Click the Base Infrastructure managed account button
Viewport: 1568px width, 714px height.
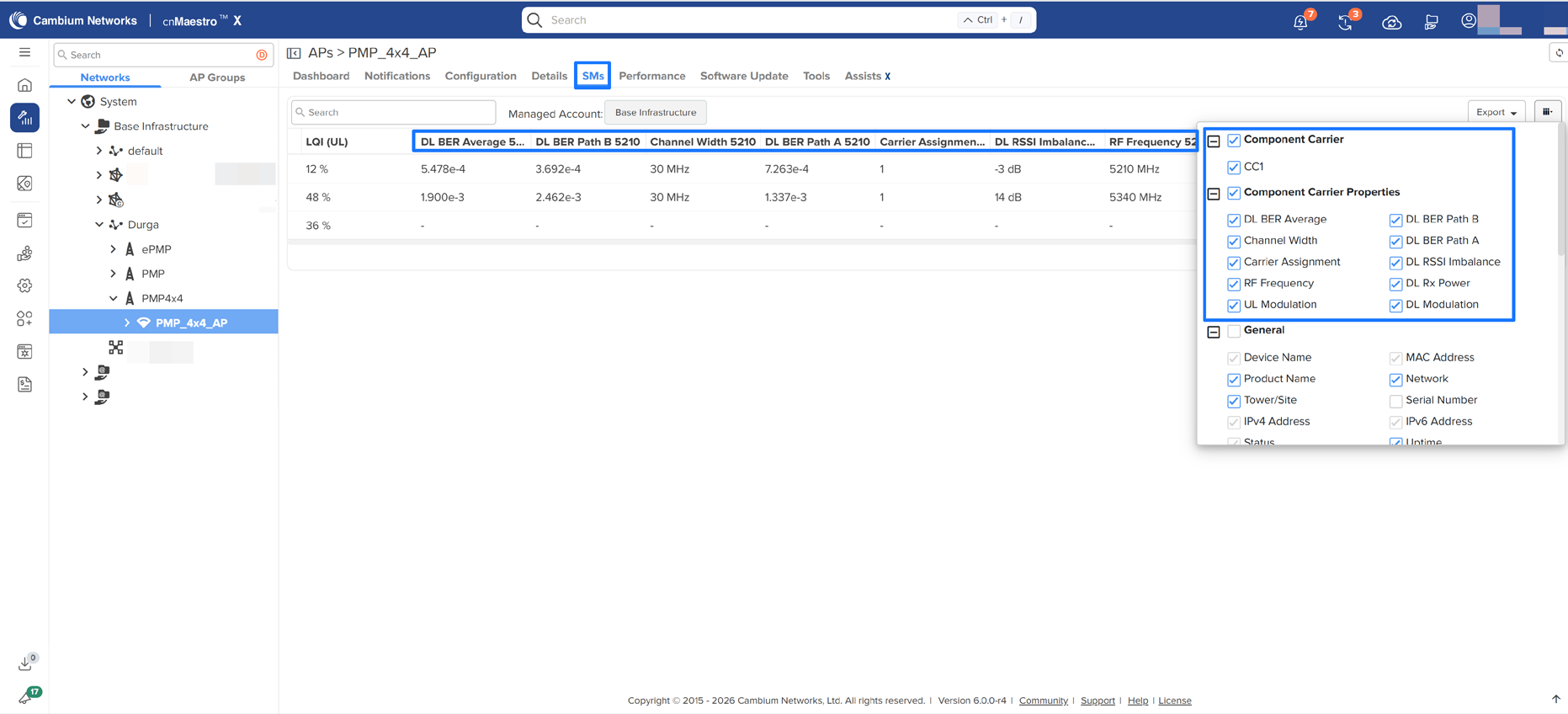click(x=656, y=112)
